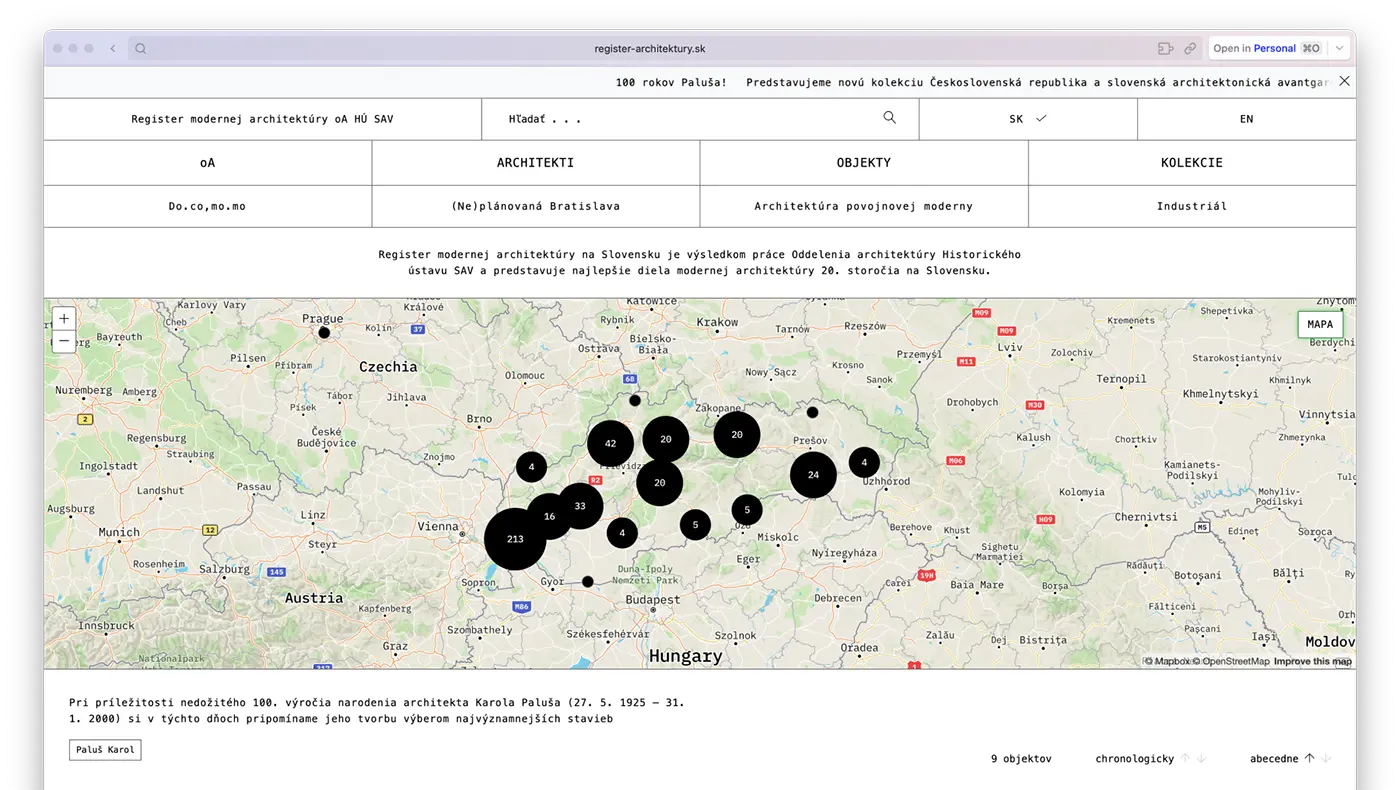Select the 42 objects cluster marker

tap(610, 443)
